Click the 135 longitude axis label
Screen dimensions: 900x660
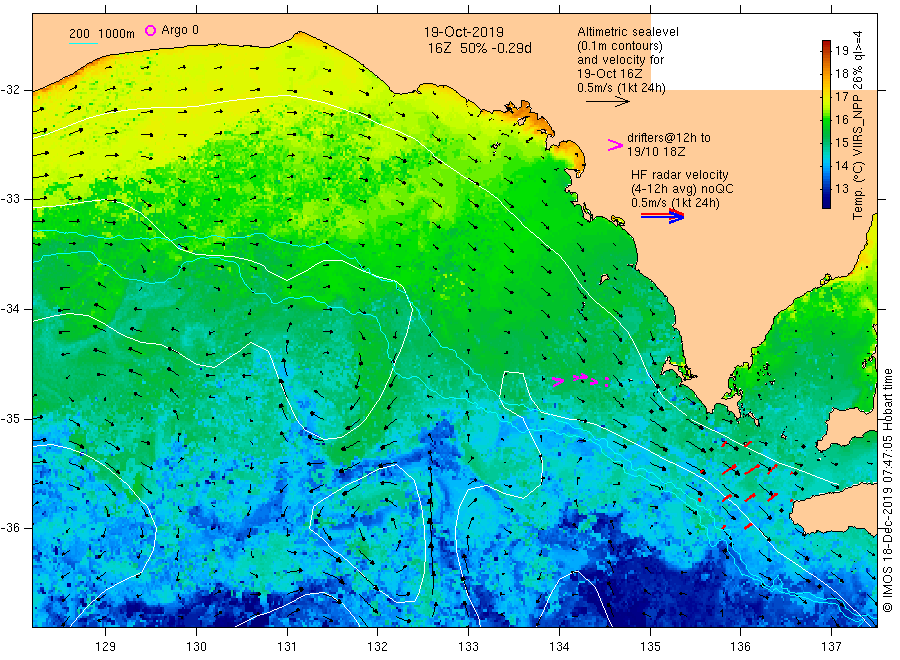(x=650, y=647)
